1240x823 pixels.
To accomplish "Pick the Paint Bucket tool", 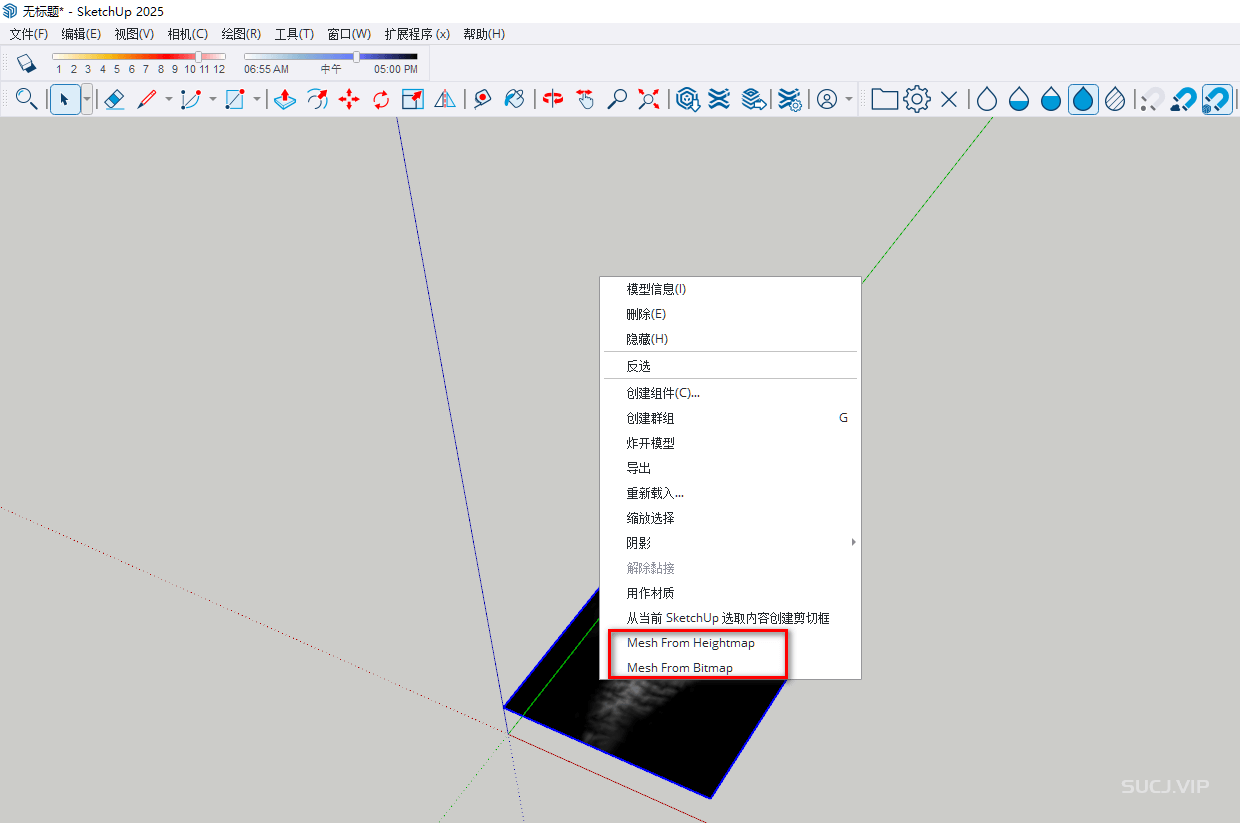I will coord(515,99).
